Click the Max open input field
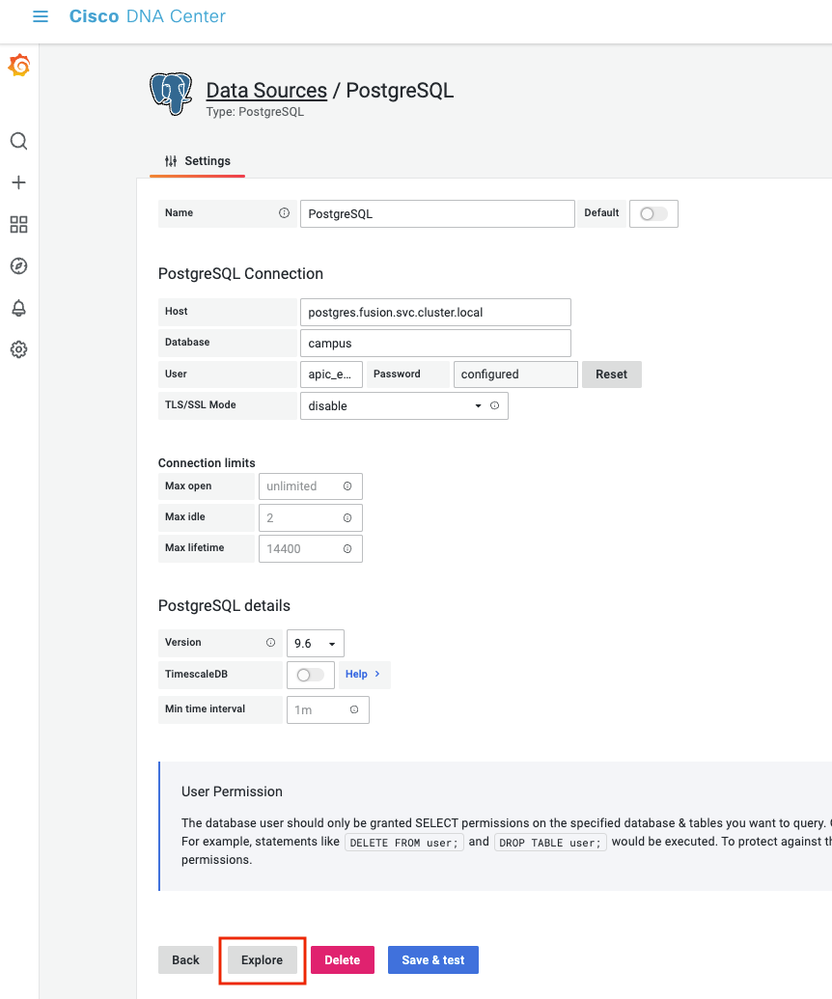This screenshot has height=999, width=832. click(310, 486)
